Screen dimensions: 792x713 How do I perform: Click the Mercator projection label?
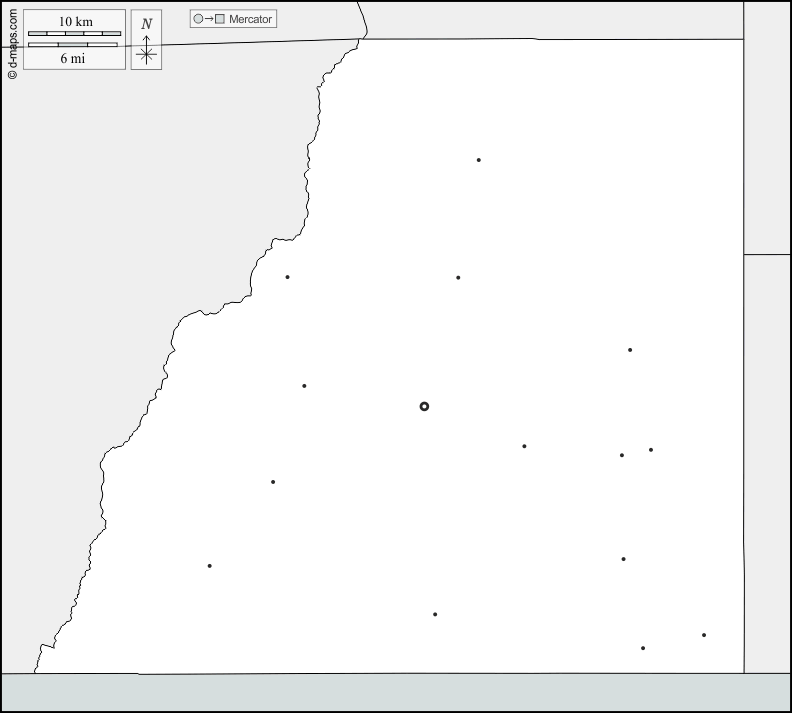point(250,19)
